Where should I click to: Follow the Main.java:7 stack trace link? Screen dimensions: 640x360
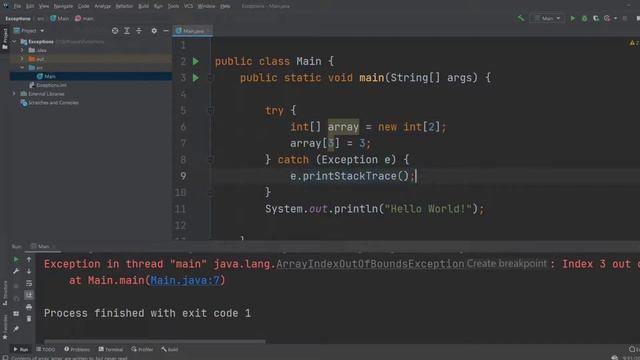pyautogui.click(x=184, y=280)
